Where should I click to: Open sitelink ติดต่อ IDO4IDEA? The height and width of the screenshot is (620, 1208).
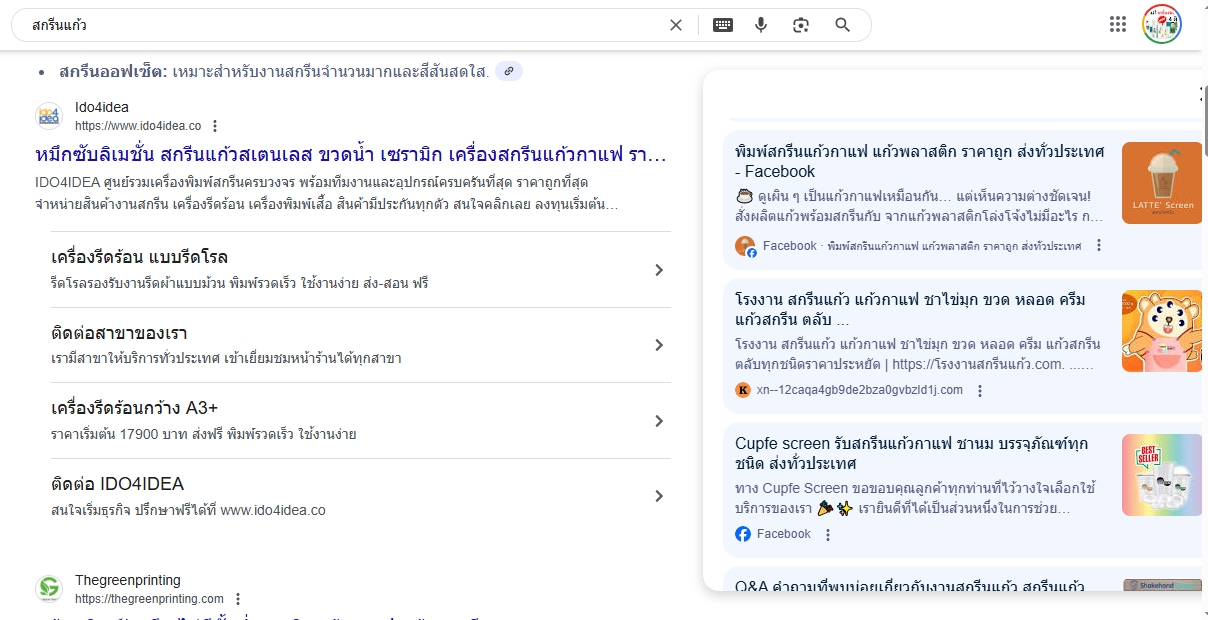point(118,484)
